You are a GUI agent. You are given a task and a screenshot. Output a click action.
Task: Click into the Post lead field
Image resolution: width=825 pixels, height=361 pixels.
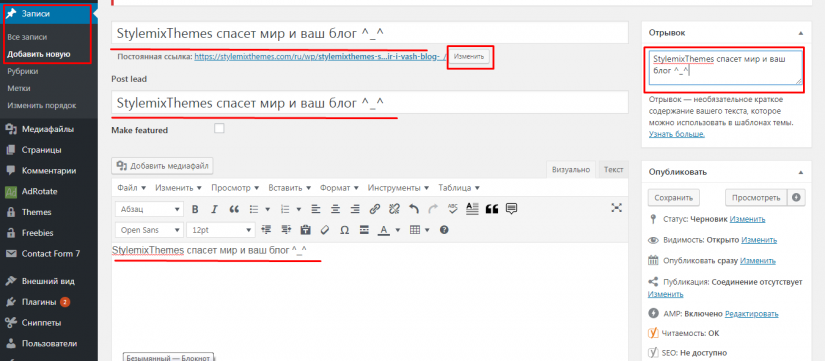370,102
